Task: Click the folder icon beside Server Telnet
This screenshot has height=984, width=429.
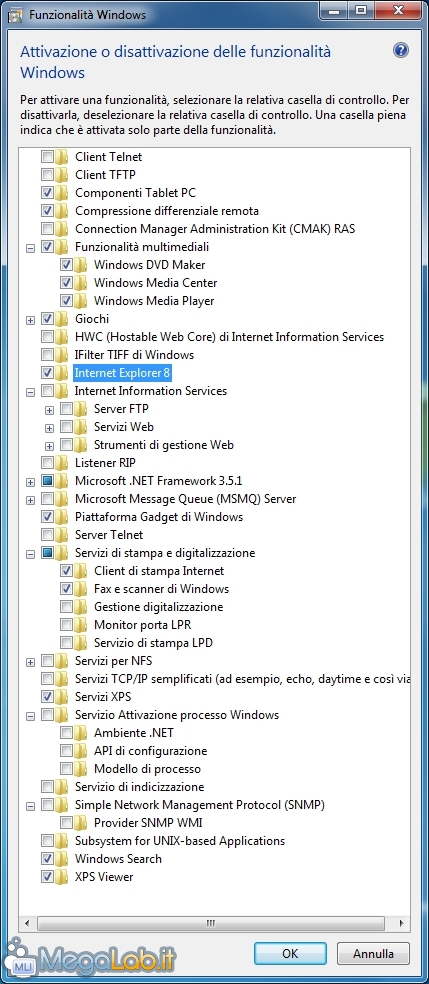Action: coord(61,535)
